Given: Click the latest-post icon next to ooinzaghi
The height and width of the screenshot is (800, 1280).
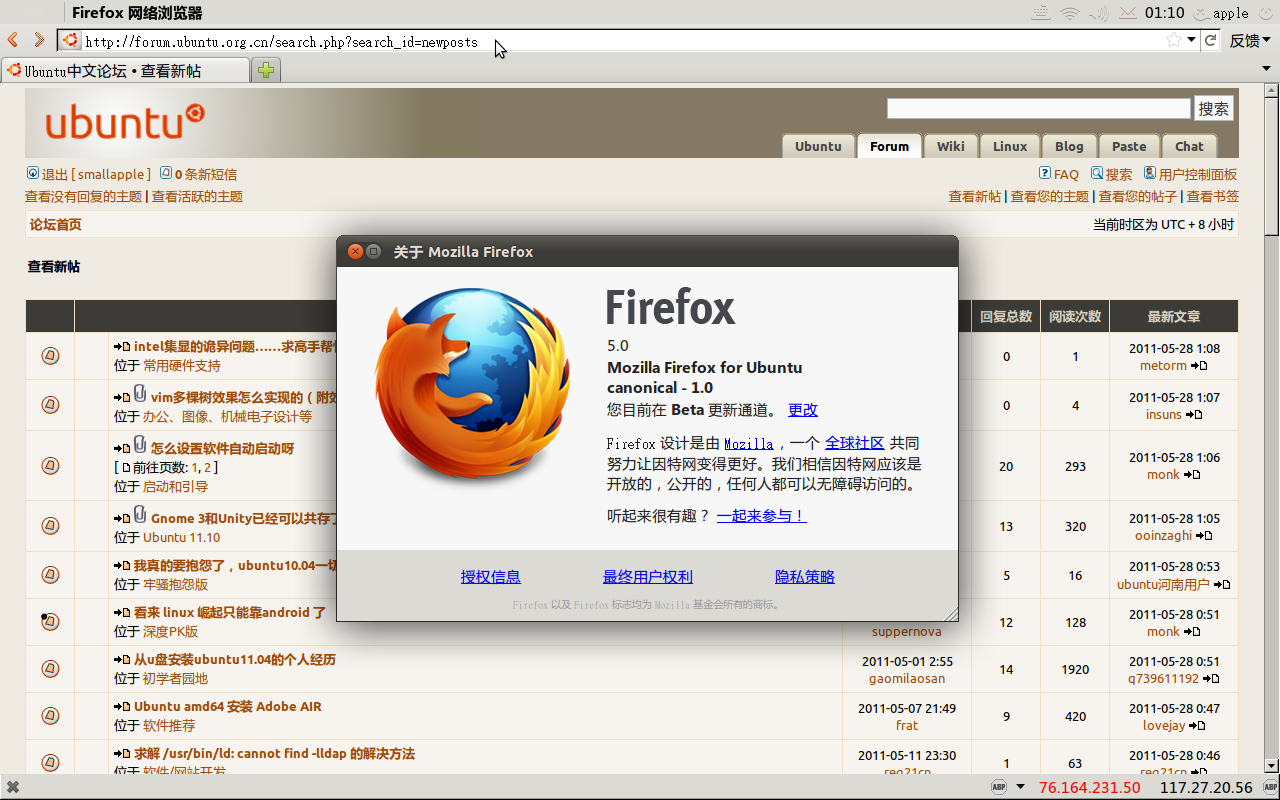Looking at the screenshot, I should [x=1204, y=535].
